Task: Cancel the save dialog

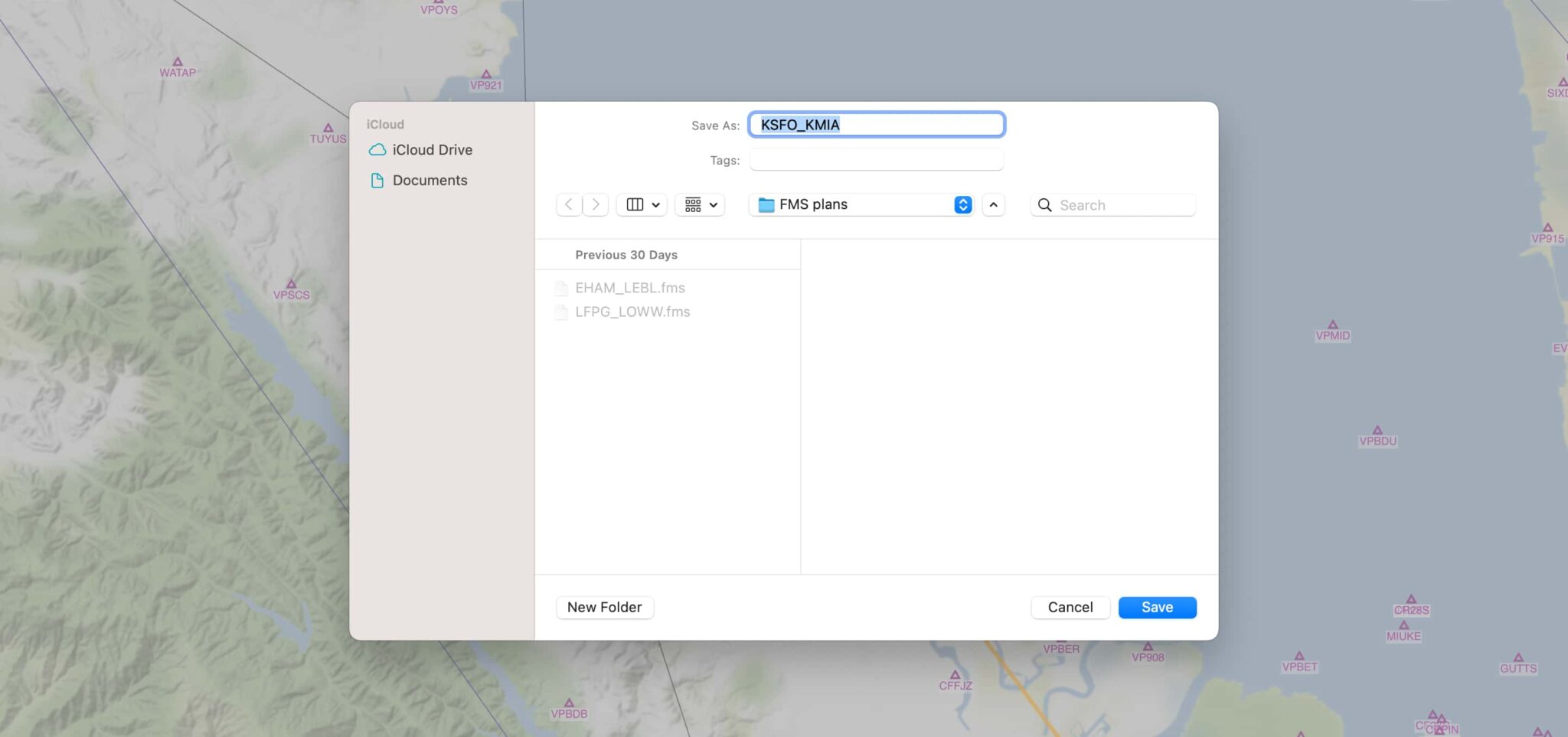Action: 1070,607
